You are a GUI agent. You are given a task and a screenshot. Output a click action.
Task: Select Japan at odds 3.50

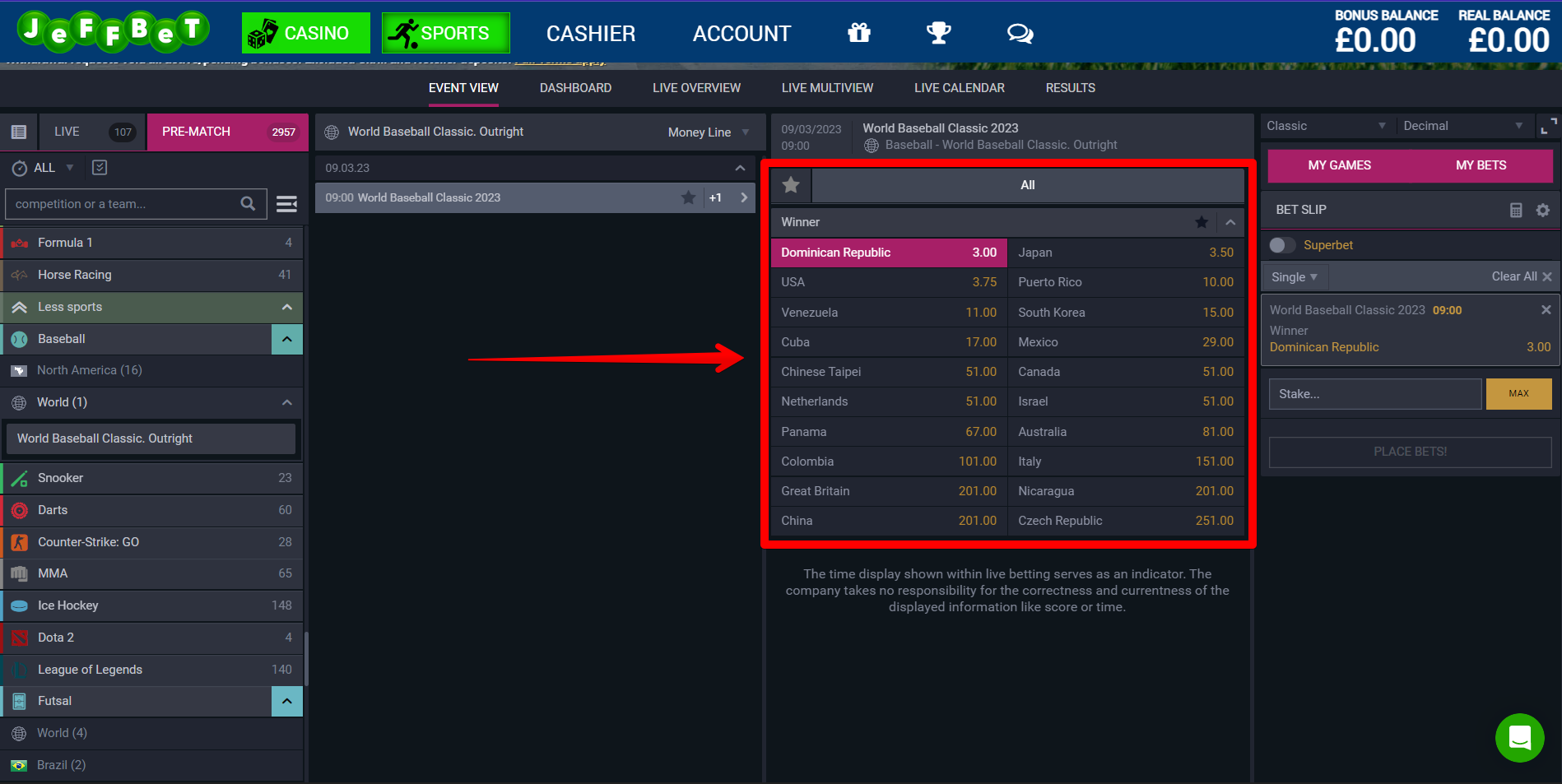1126,253
